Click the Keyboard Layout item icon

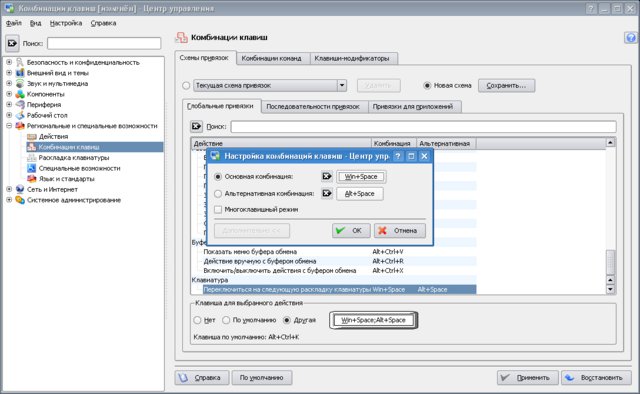[31, 158]
